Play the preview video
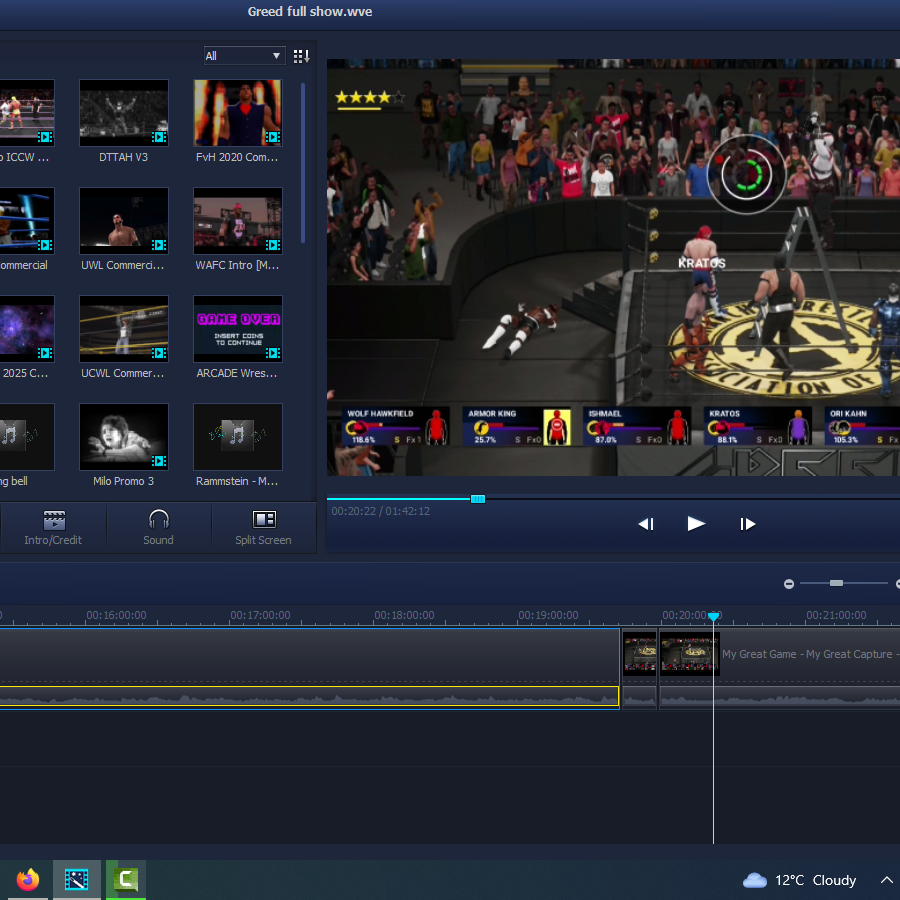 [x=696, y=523]
